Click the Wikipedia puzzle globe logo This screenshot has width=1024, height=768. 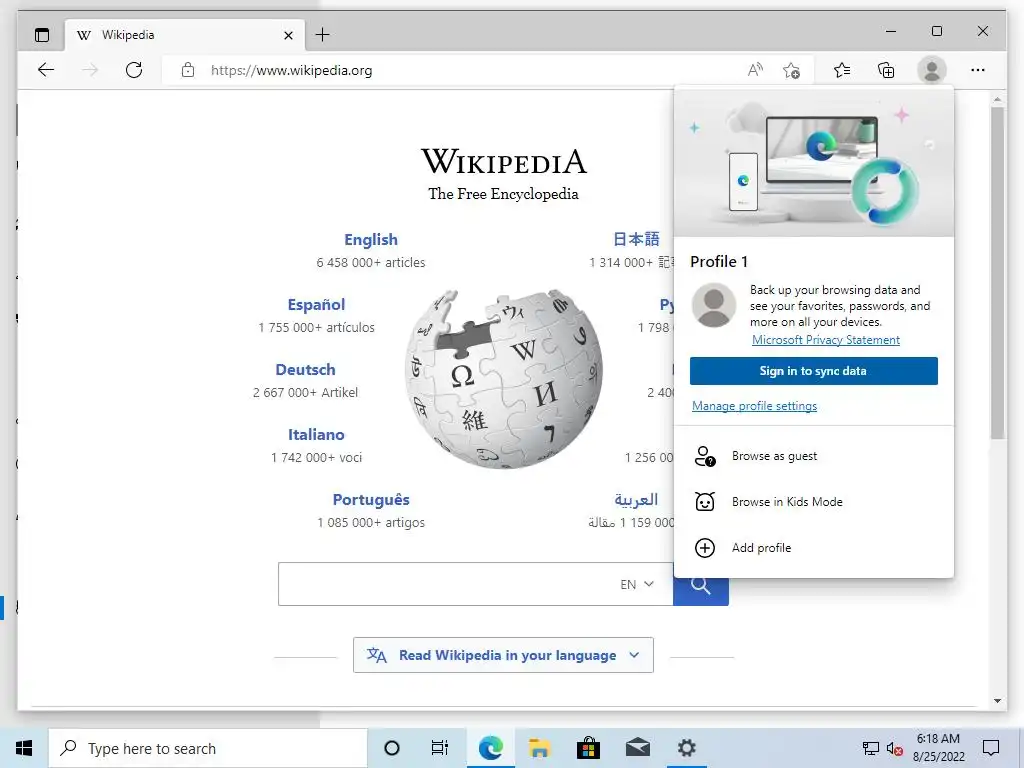[x=504, y=379]
